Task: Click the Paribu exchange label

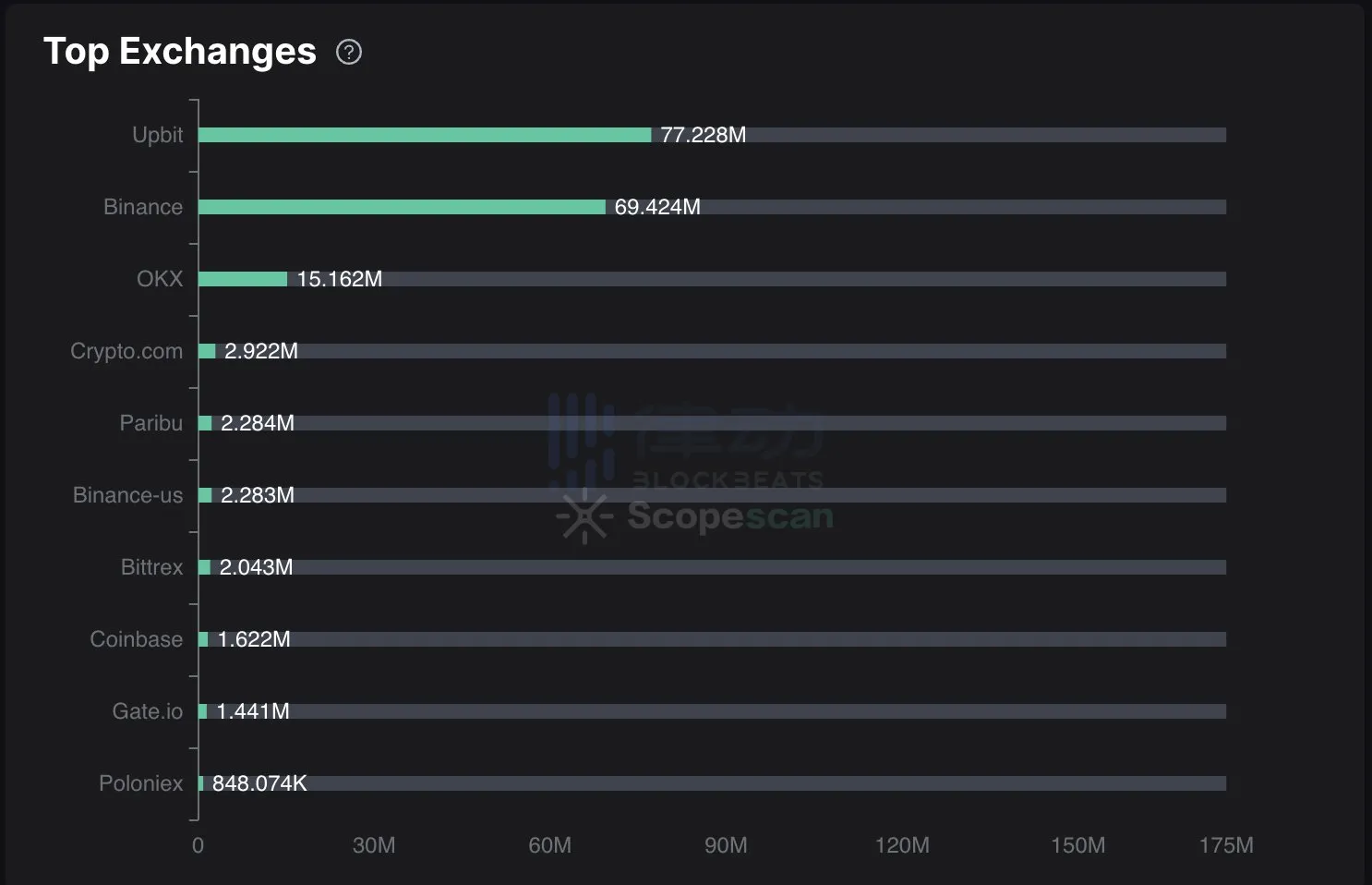Action: (151, 423)
